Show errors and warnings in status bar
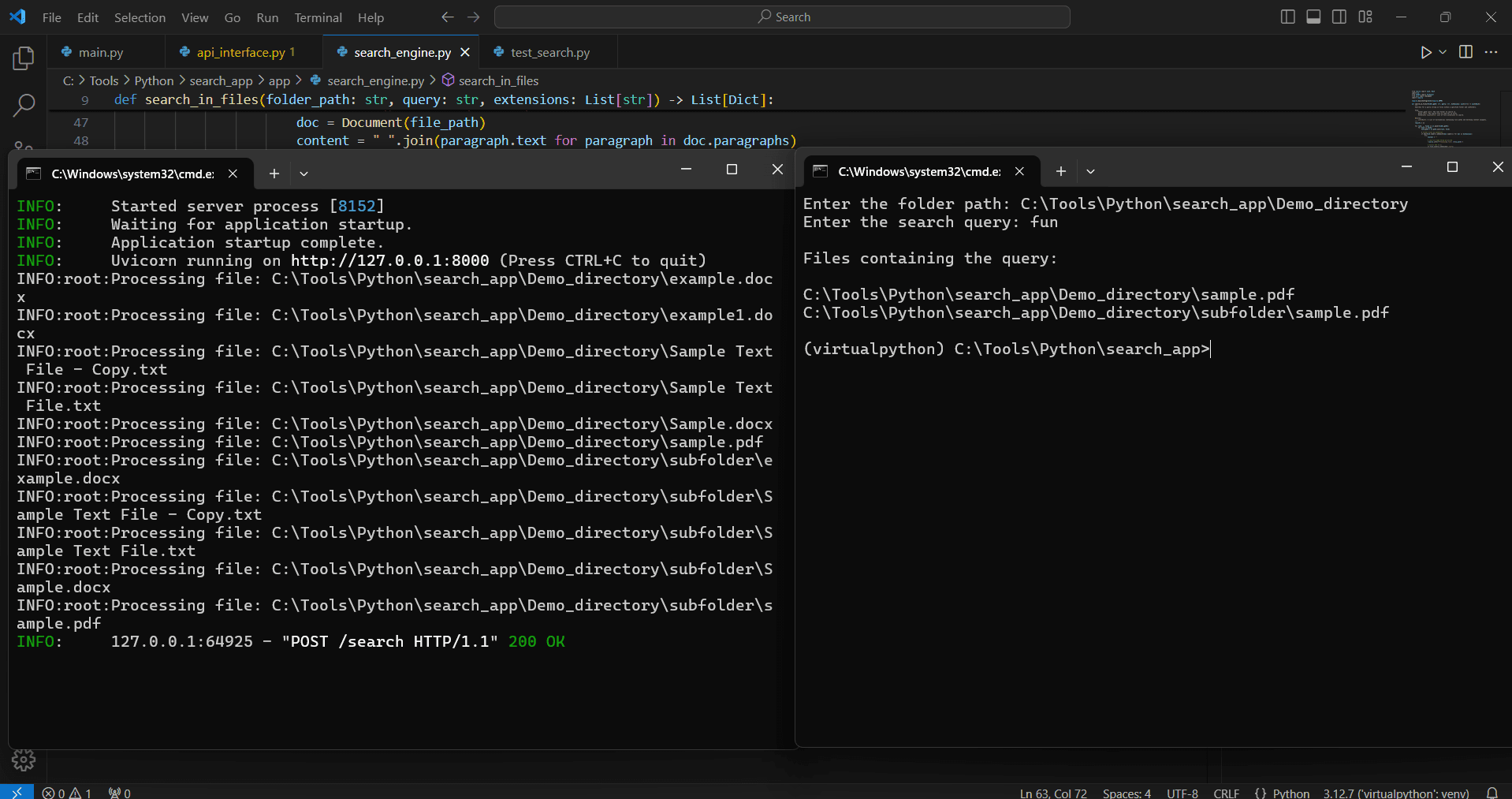Image resolution: width=1512 pixels, height=799 pixels. 67,793
